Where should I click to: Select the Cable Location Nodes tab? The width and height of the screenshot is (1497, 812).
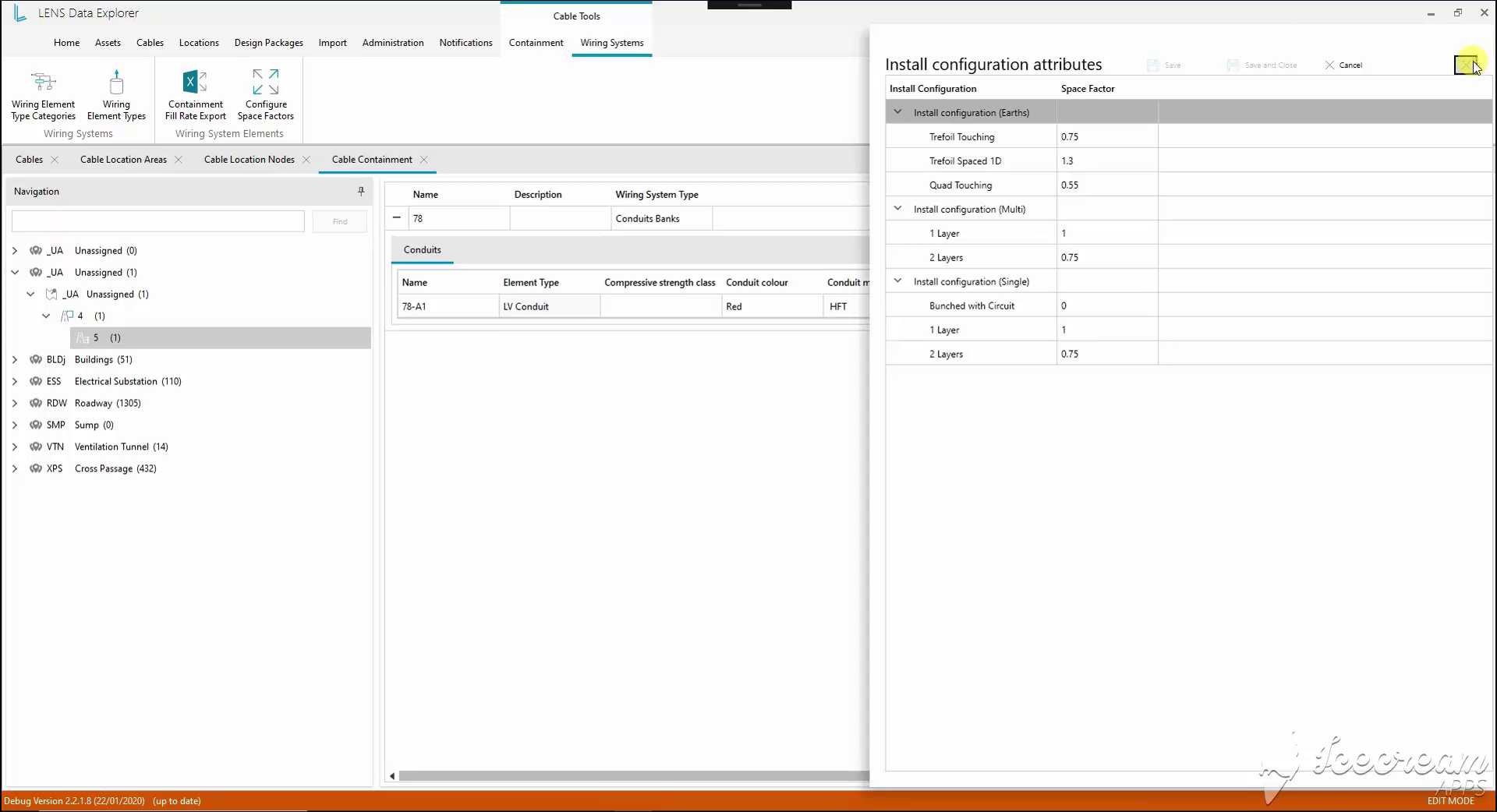(x=249, y=160)
